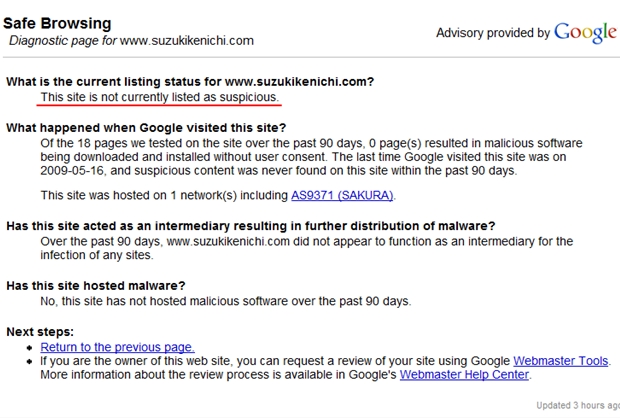Visit the Webmaster Help Center link
Image resolution: width=620 pixels, height=418 pixels.
point(464,375)
